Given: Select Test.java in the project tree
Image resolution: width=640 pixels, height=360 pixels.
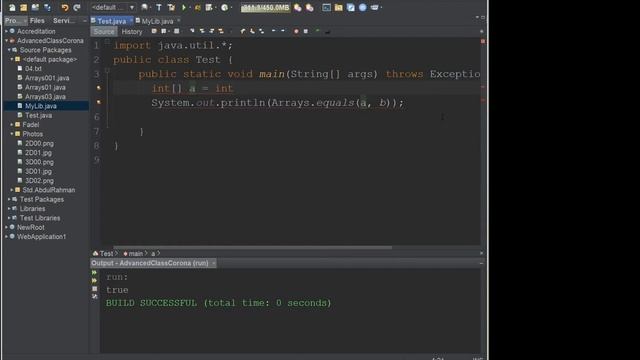Looking at the screenshot, I should tap(38, 116).
